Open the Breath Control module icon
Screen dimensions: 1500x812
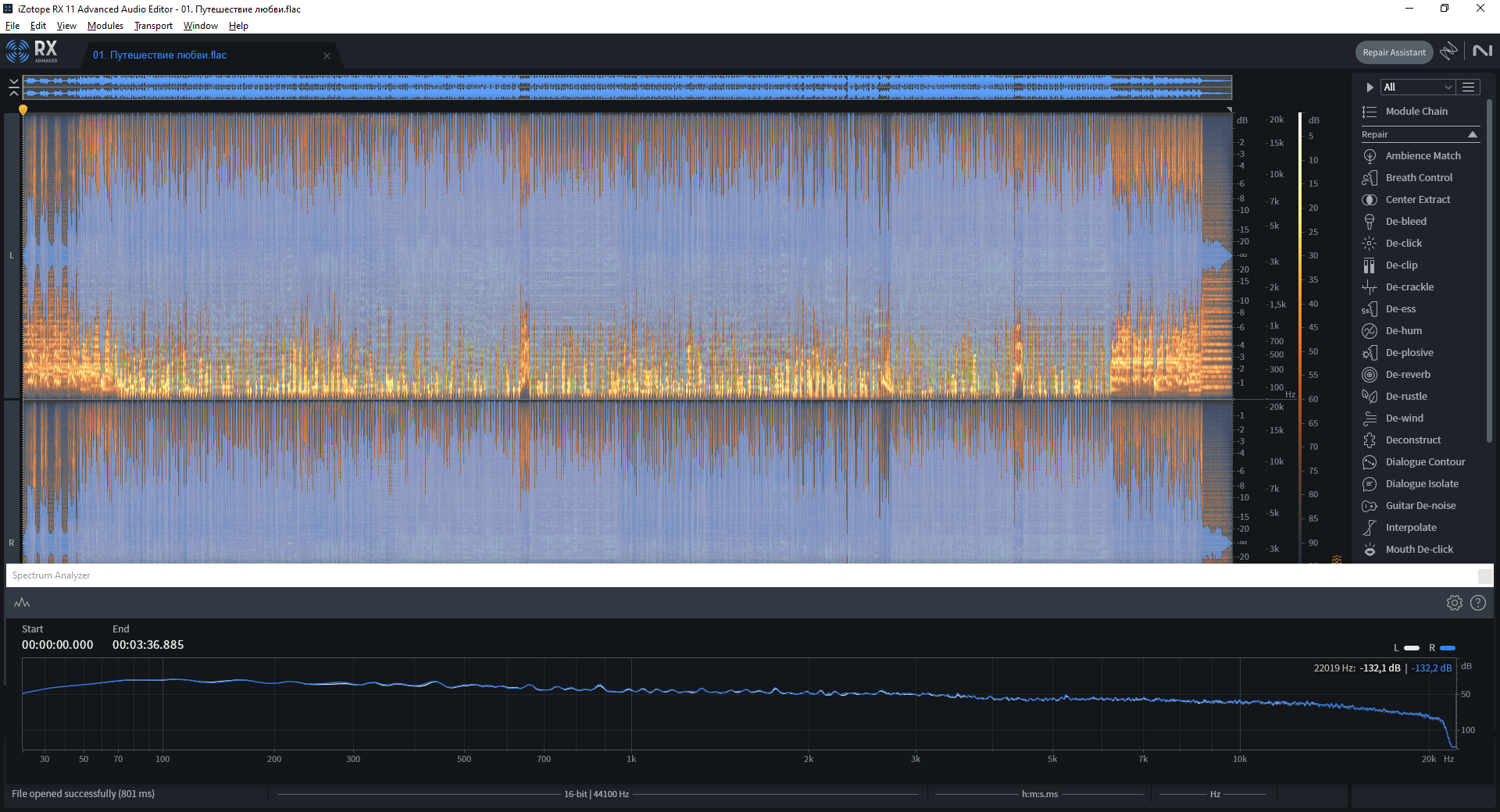1370,178
